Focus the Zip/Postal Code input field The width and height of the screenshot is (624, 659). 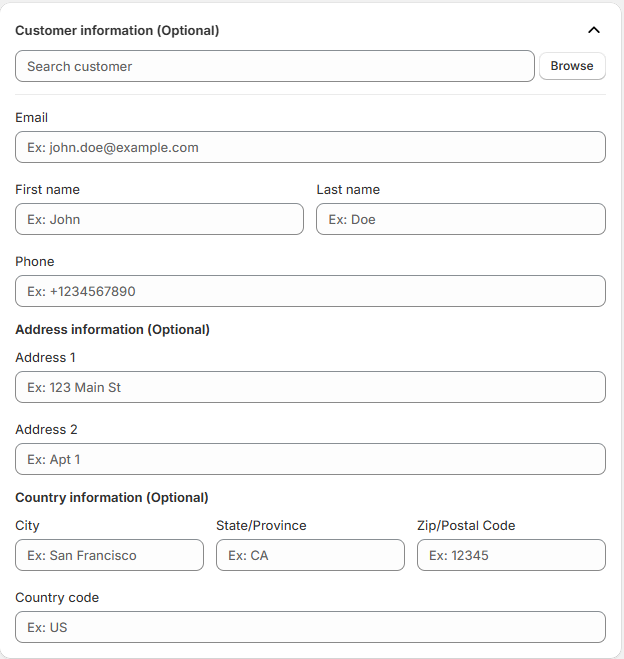point(511,555)
